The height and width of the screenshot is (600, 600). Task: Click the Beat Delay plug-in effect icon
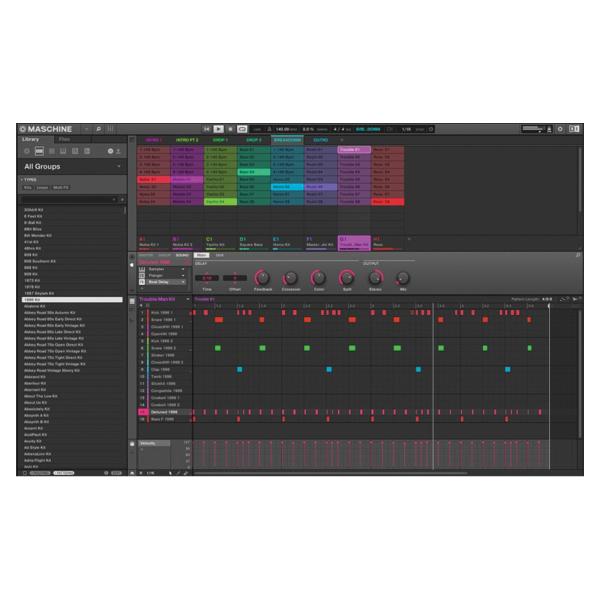click(x=142, y=282)
